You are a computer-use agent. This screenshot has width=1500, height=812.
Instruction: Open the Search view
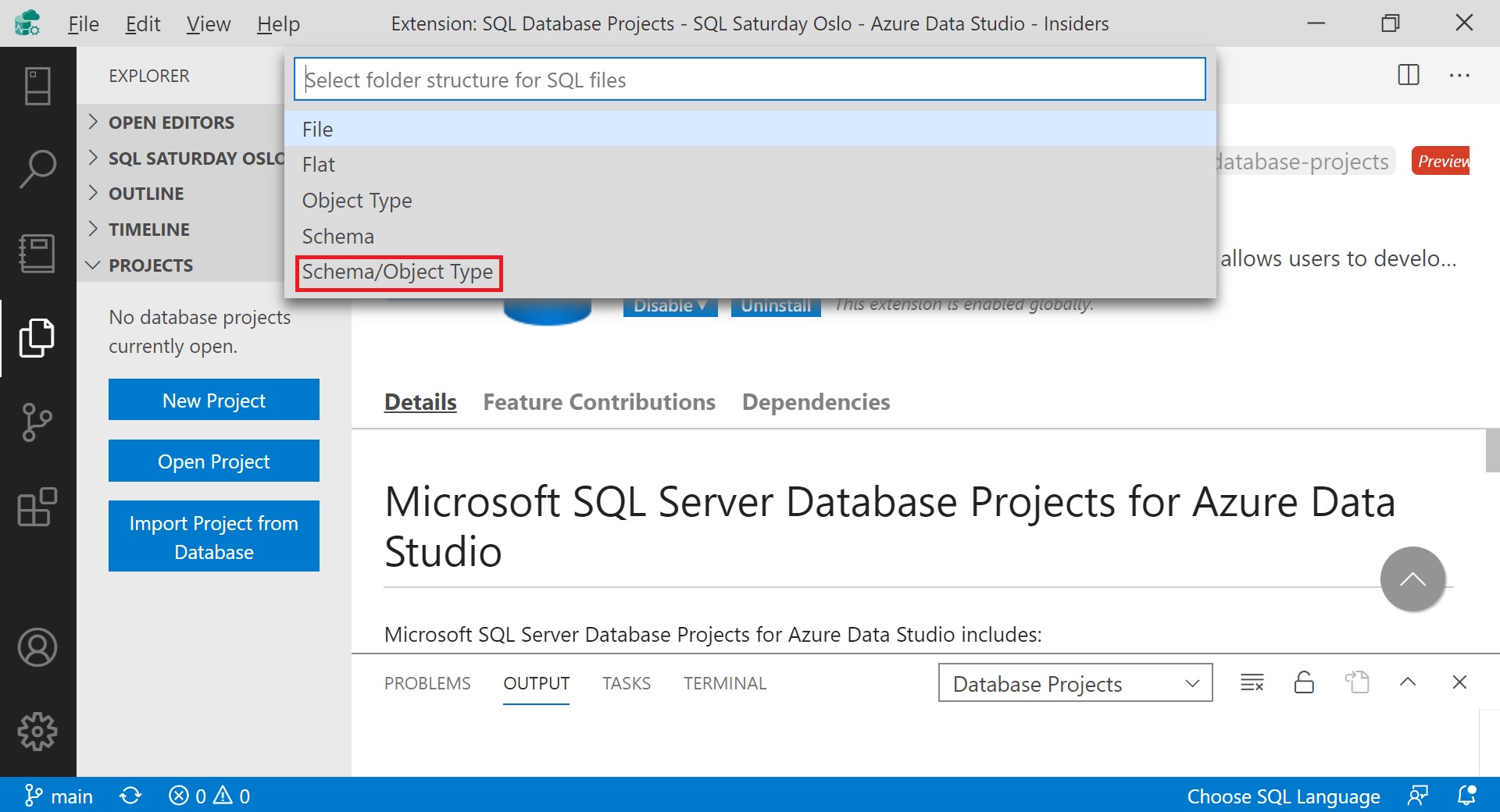pyautogui.click(x=37, y=166)
